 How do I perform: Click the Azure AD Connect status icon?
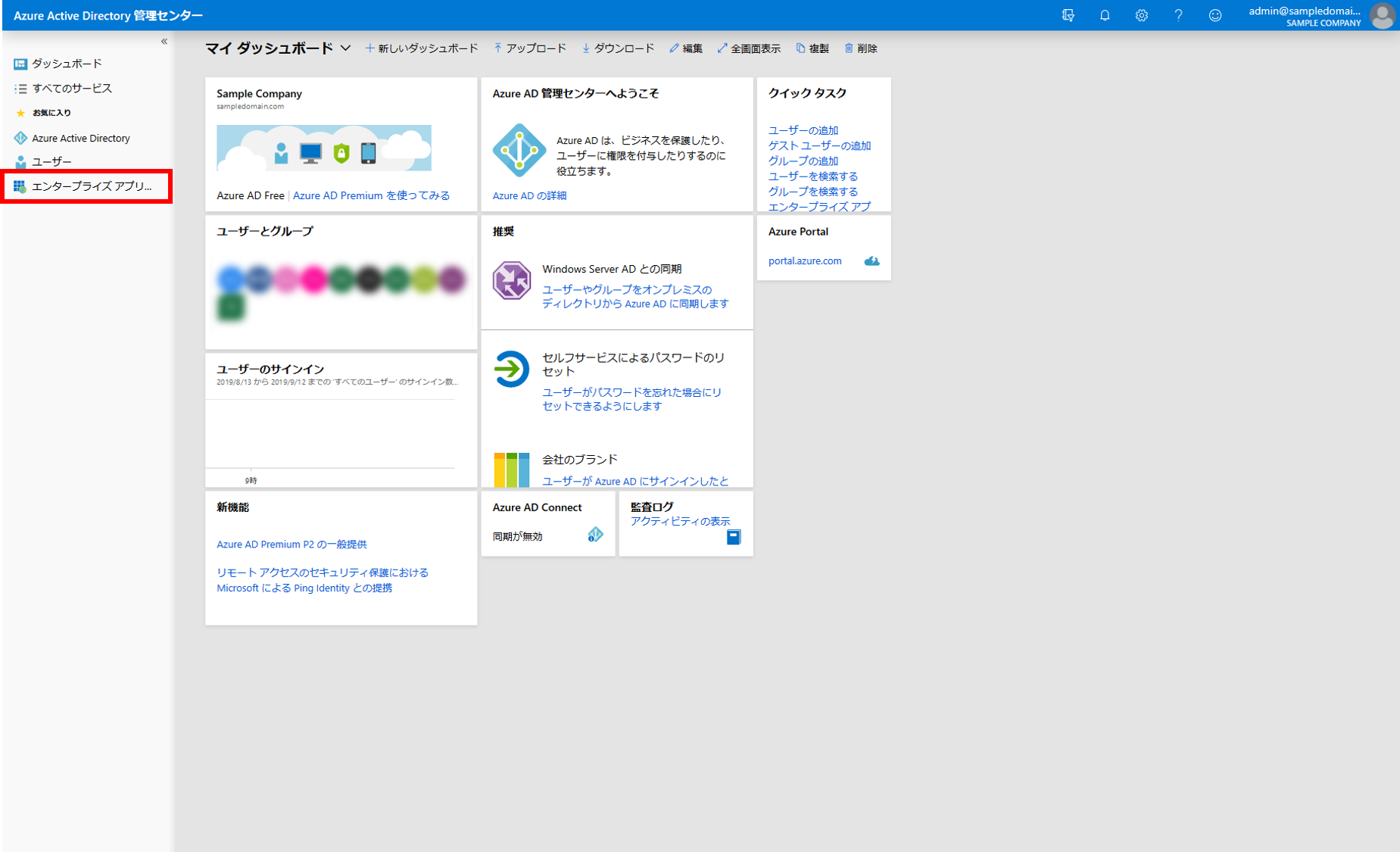pos(596,535)
